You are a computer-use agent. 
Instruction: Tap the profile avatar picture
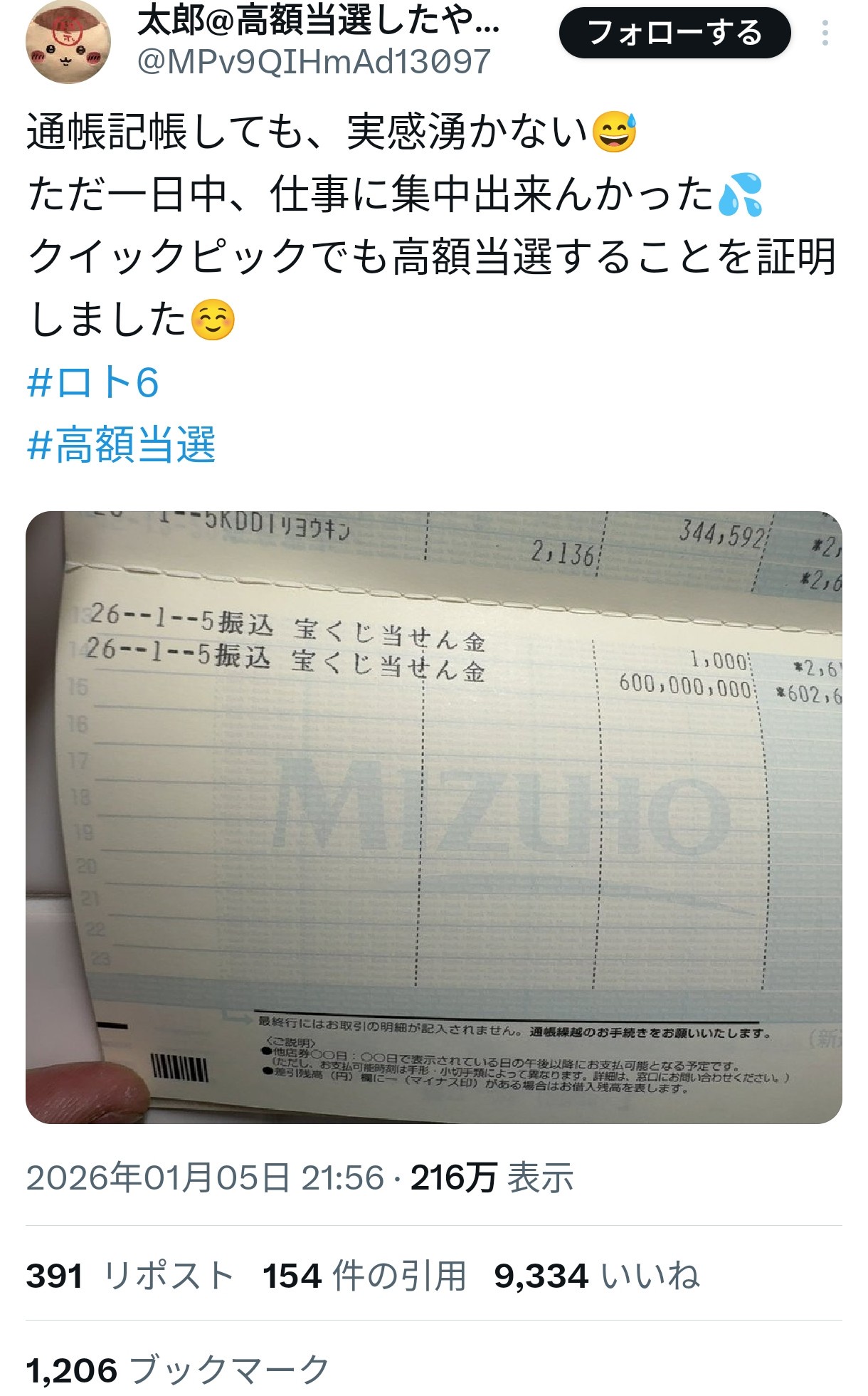click(68, 42)
